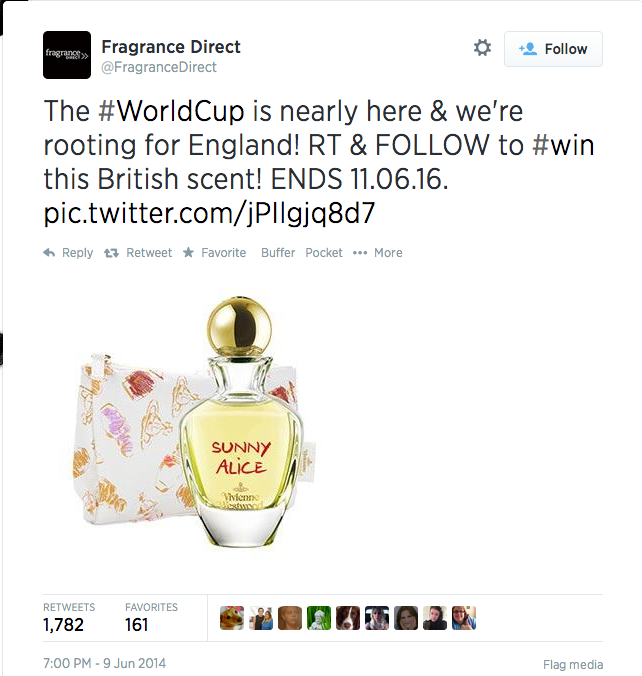The height and width of the screenshot is (676, 642).
Task: Click the dog photo avatar
Action: click(348, 618)
